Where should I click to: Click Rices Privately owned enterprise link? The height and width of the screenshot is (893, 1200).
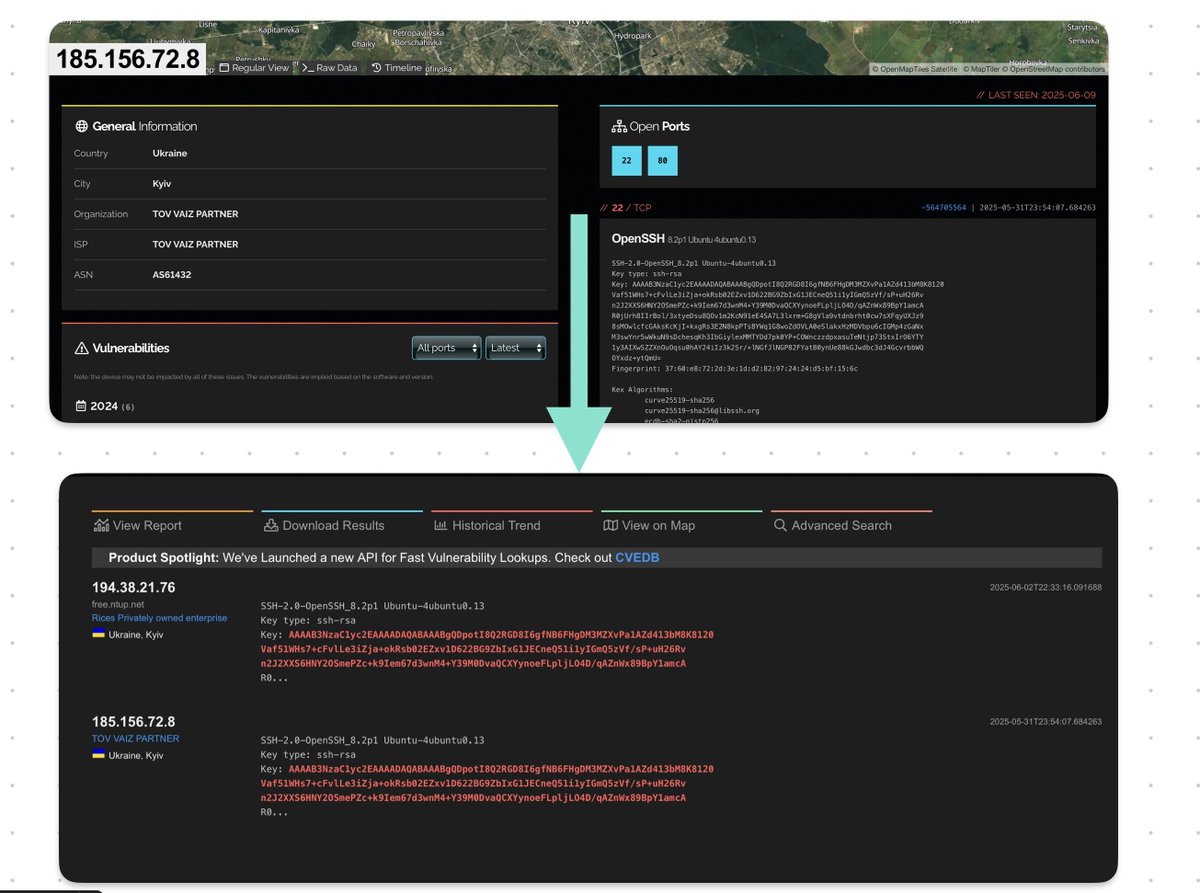coord(160,618)
